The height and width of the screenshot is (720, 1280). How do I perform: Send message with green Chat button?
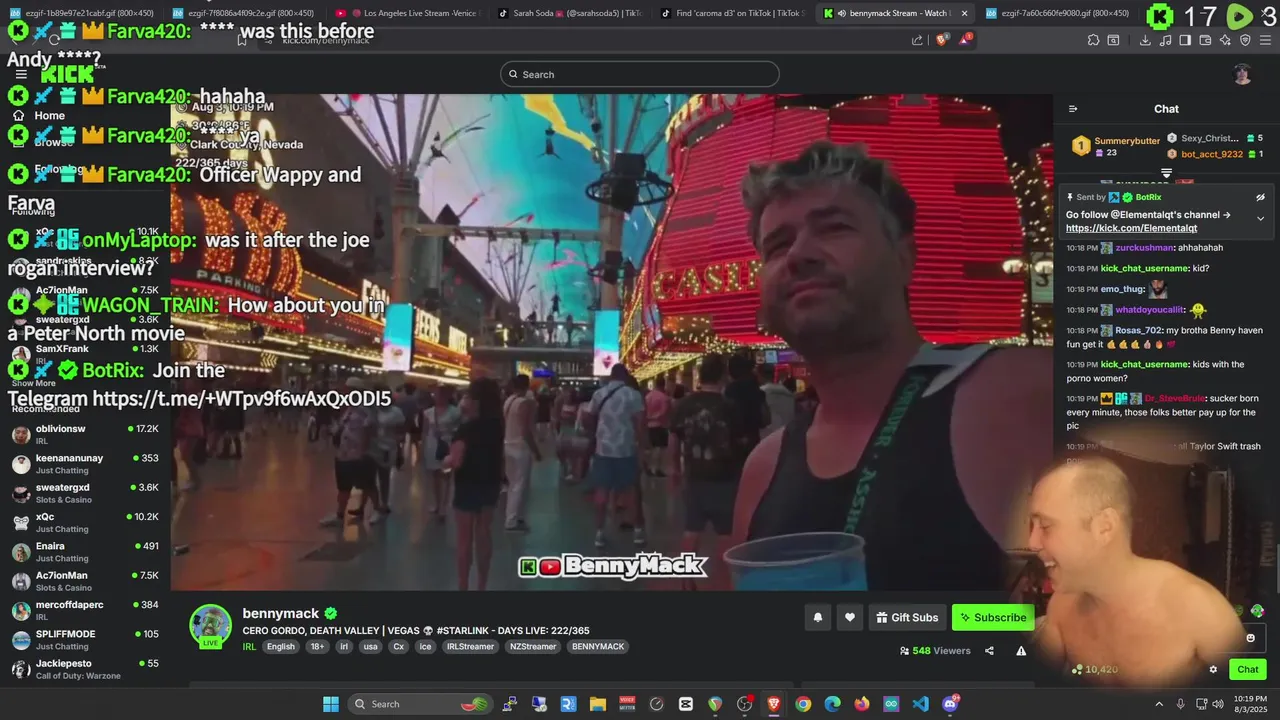pyautogui.click(x=1247, y=669)
